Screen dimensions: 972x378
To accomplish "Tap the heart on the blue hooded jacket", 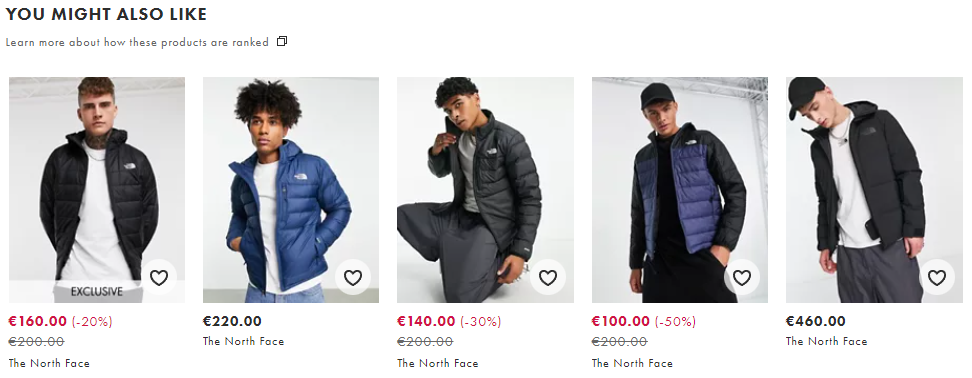I will pyautogui.click(x=353, y=278).
